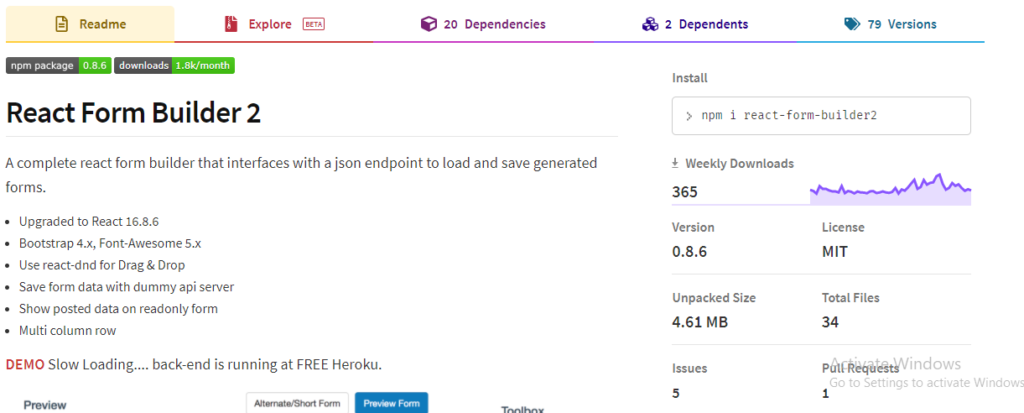Viewport: 1024px width, 413px height.
Task: Open the 79 Versions tab
Action: pos(890,24)
